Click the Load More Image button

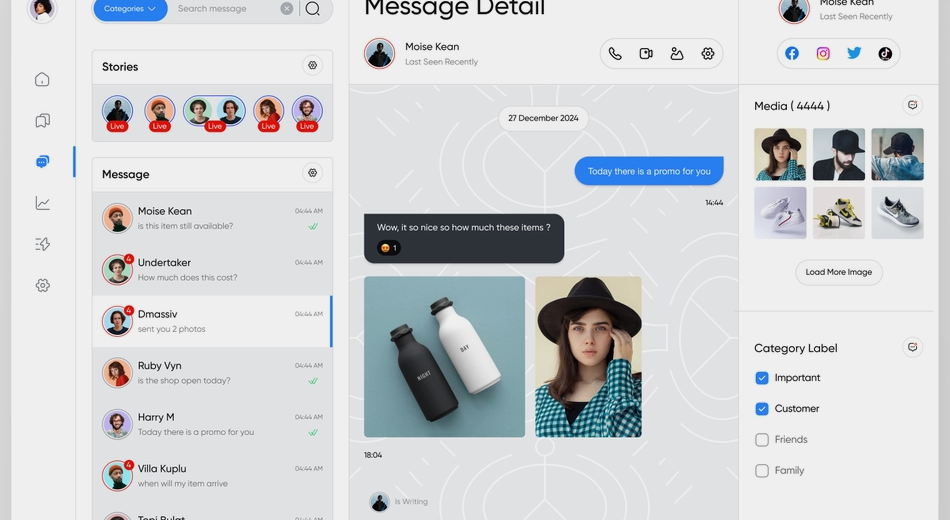pos(839,272)
